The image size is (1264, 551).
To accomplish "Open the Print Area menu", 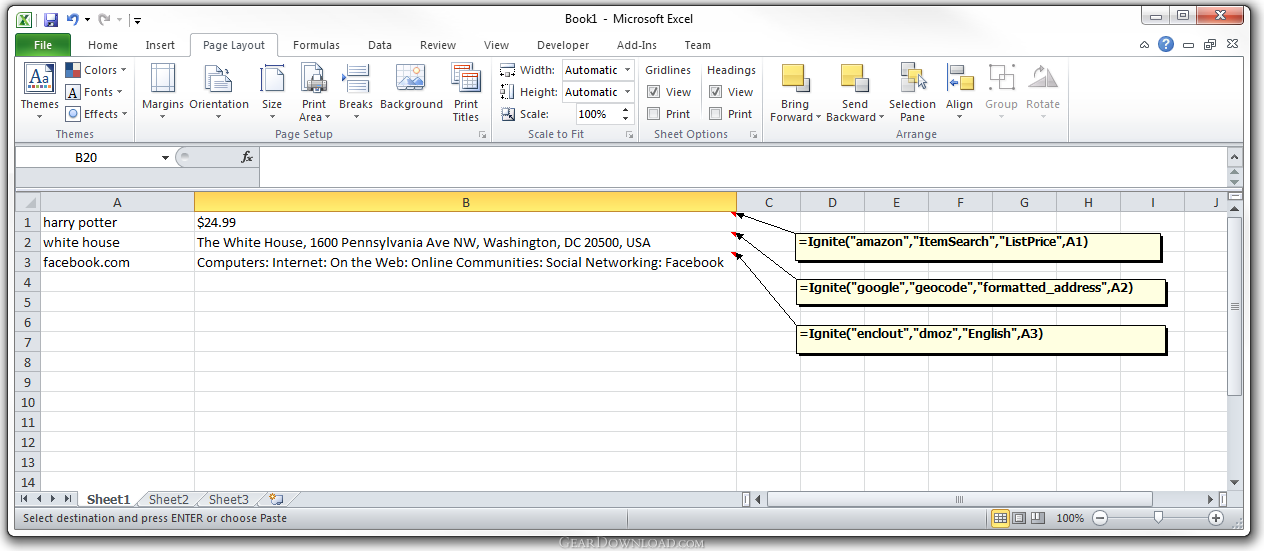I will click(314, 92).
